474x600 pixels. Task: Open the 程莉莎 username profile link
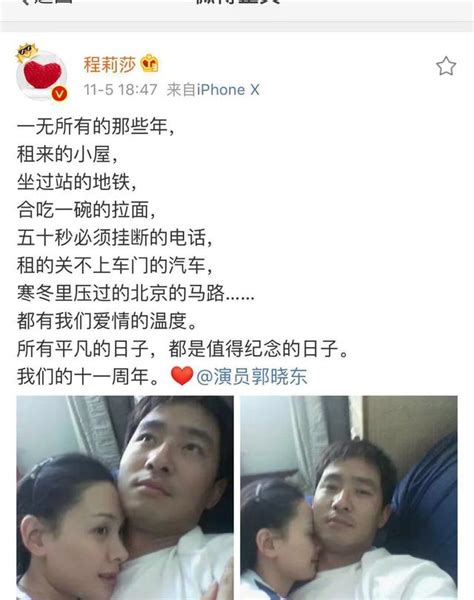click(110, 64)
